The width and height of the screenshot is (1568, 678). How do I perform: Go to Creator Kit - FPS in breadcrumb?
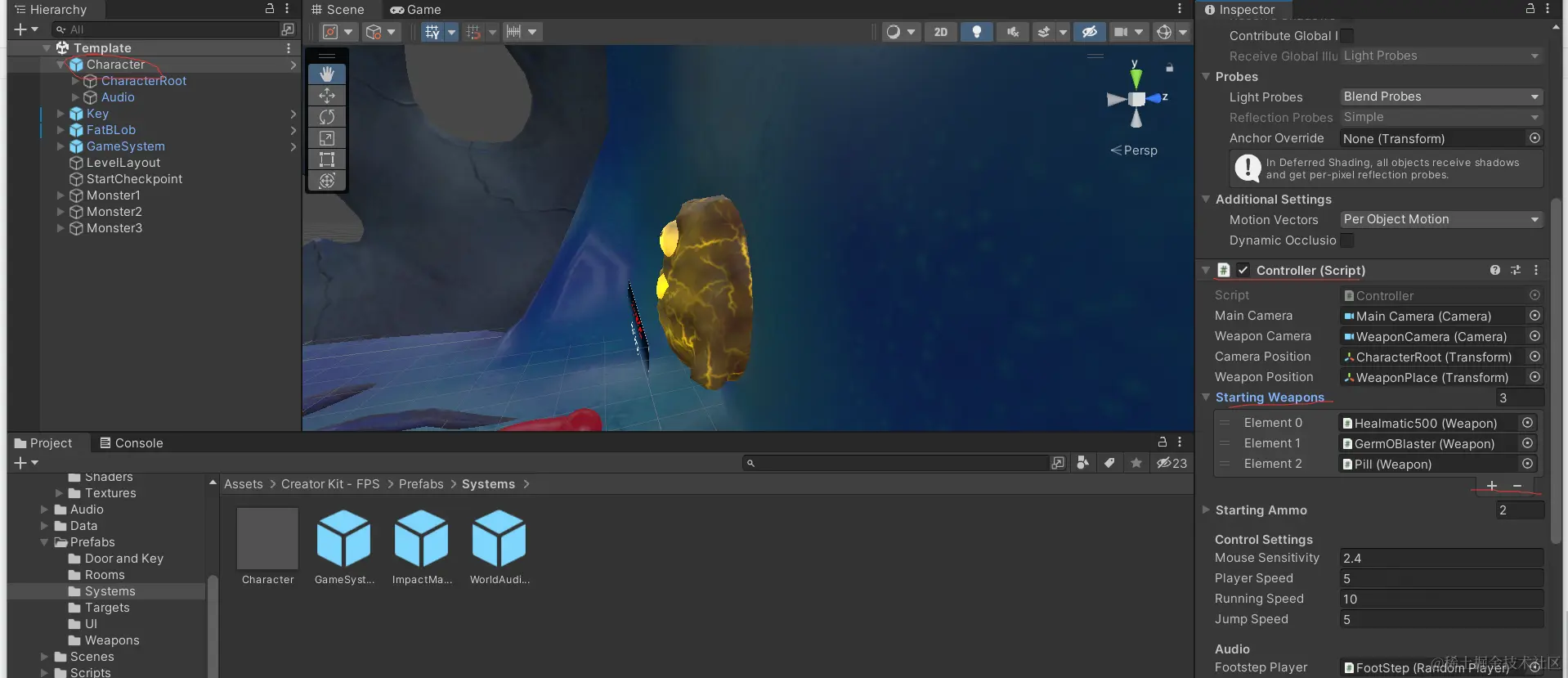(x=330, y=484)
